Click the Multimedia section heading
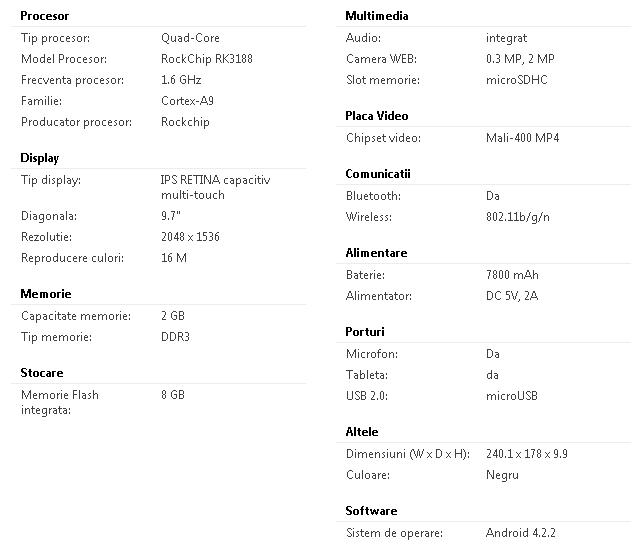637x545 pixels. coord(377,16)
